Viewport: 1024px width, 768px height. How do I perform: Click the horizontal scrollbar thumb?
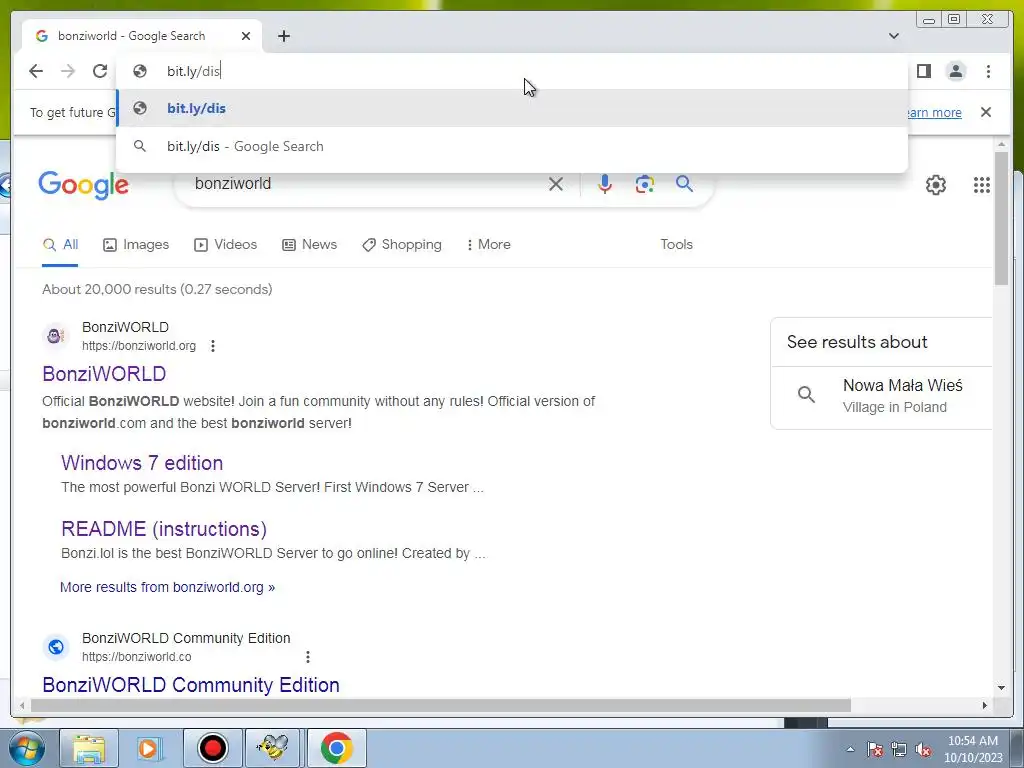(441, 705)
